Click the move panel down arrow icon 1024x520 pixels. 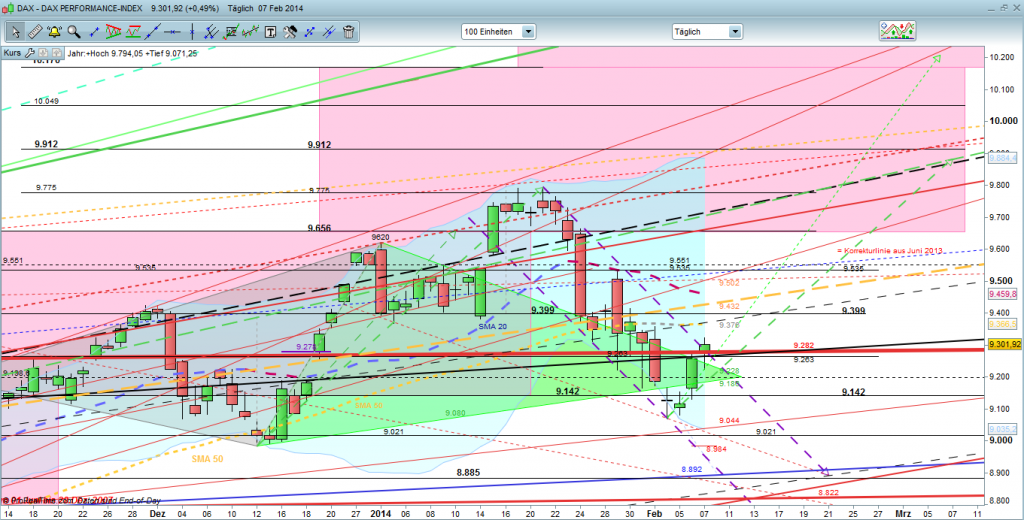click(43, 53)
